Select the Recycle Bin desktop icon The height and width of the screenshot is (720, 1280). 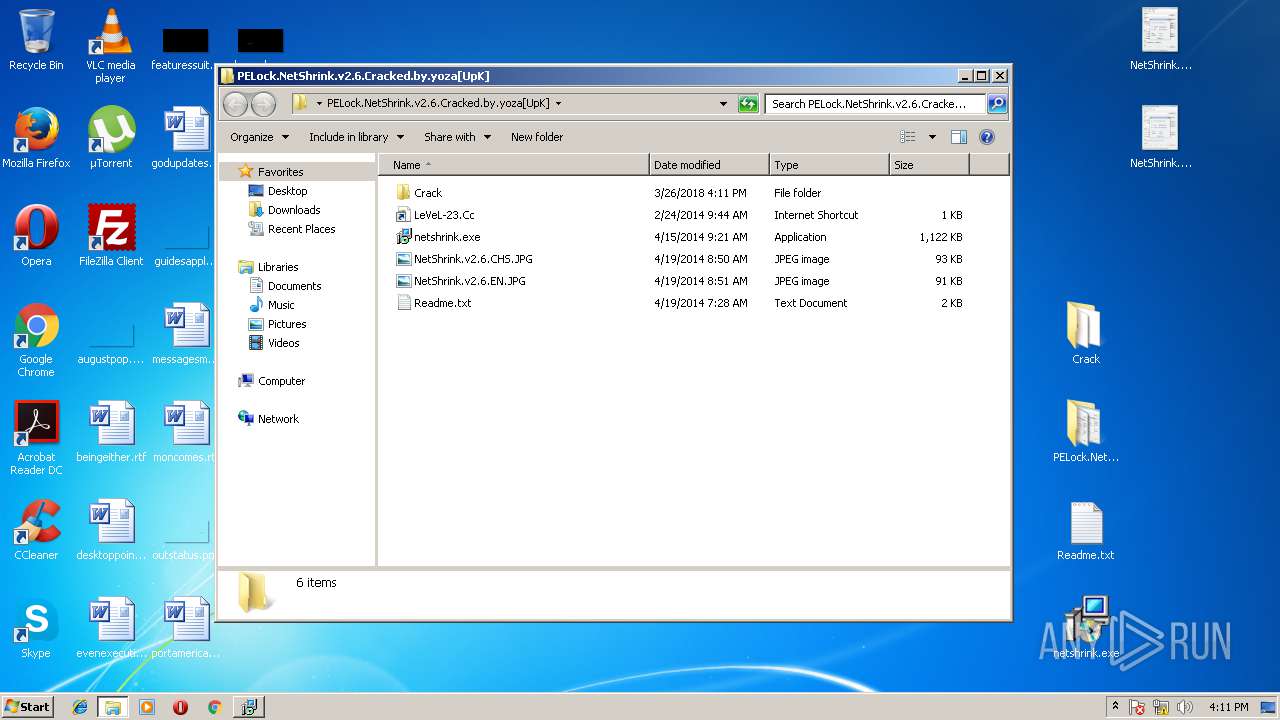point(36,40)
